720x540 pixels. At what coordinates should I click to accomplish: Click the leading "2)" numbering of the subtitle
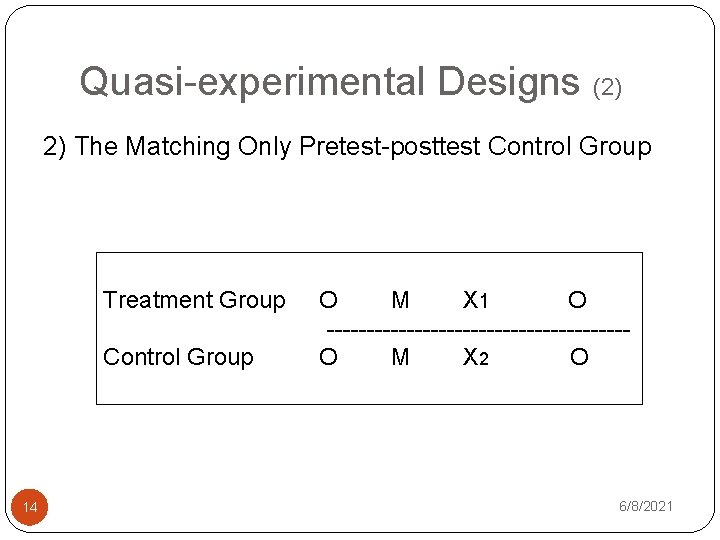(55, 147)
